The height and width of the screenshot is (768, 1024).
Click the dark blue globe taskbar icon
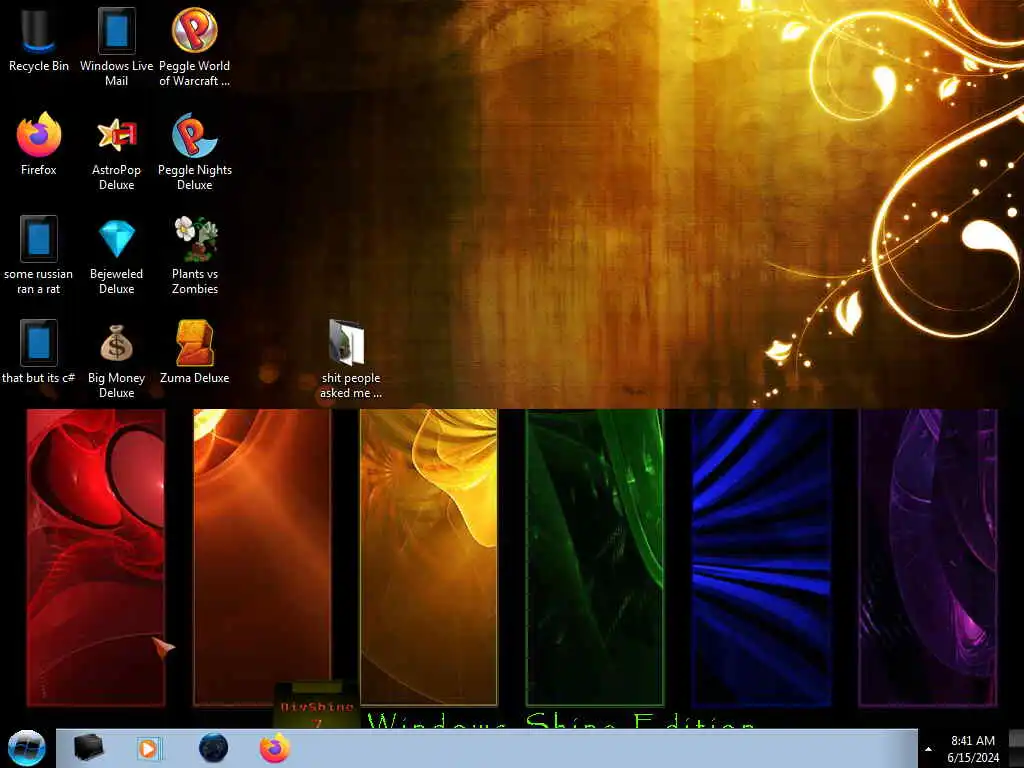(213, 748)
